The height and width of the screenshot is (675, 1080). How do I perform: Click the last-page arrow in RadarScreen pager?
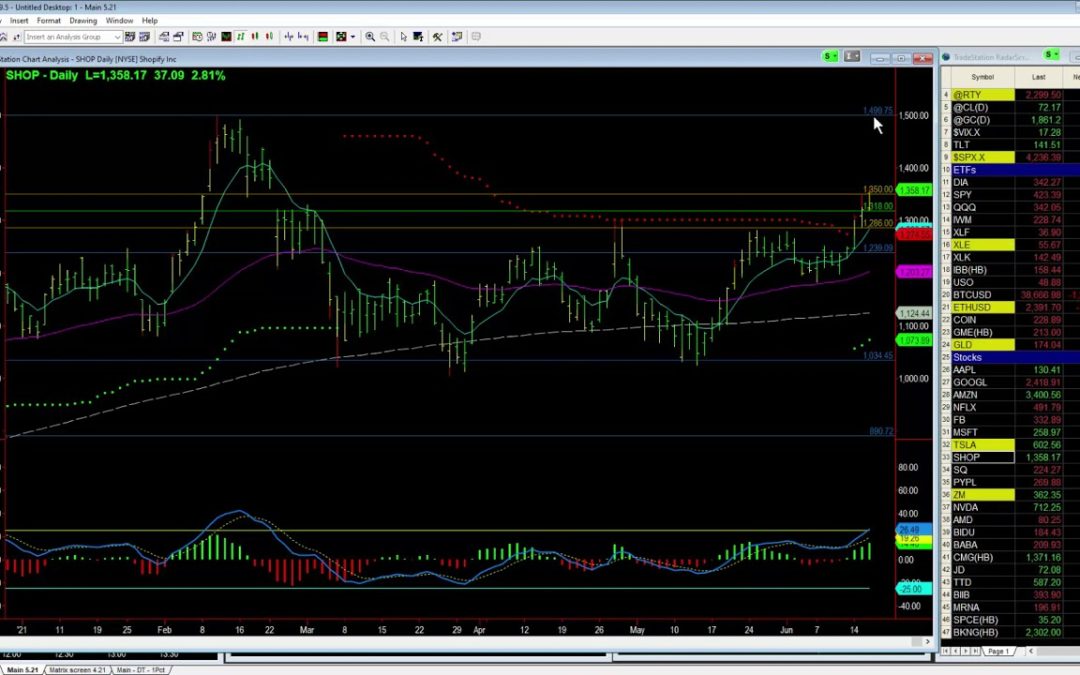click(975, 651)
